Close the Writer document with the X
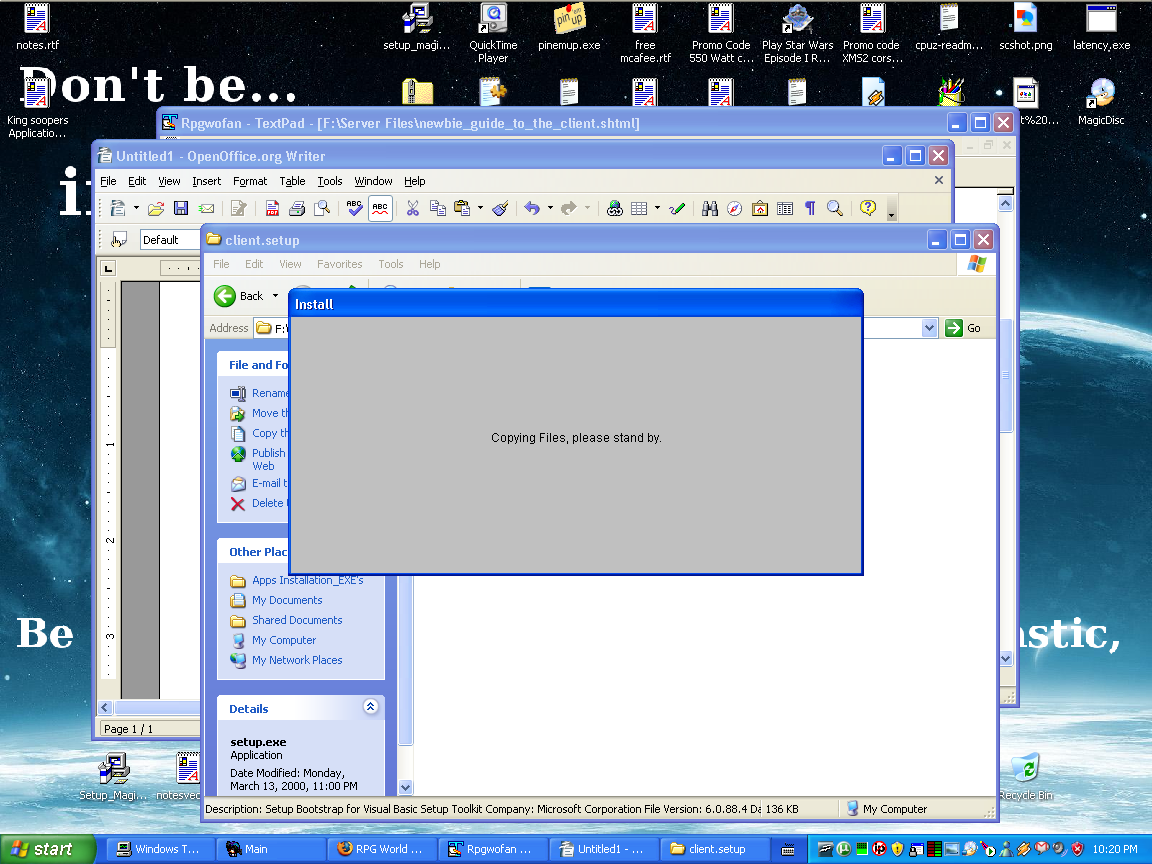 click(x=939, y=180)
